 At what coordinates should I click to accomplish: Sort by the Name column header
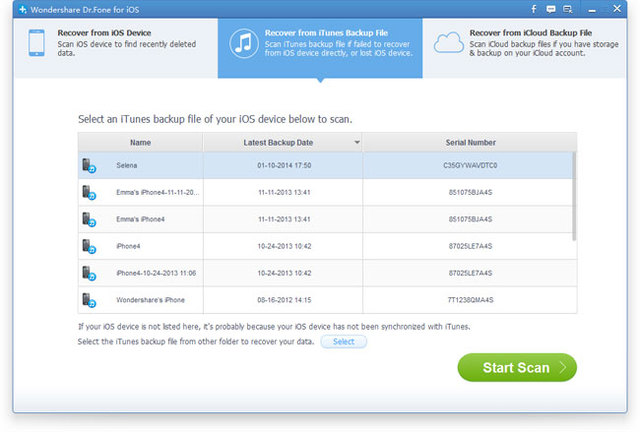140,143
